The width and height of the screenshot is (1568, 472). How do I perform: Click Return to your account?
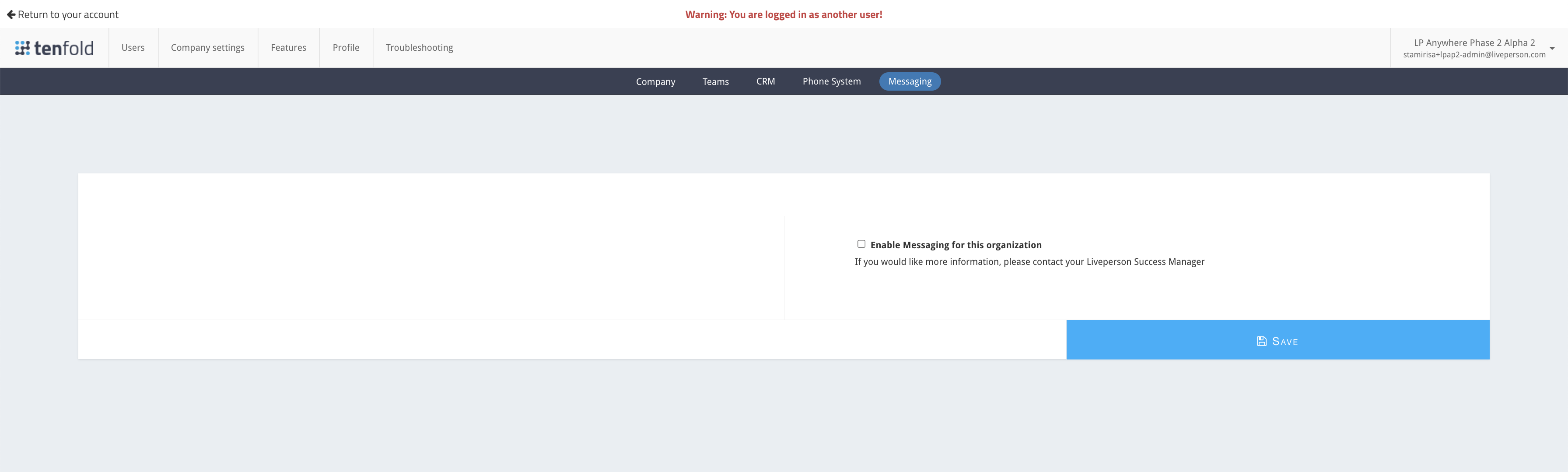point(68,14)
